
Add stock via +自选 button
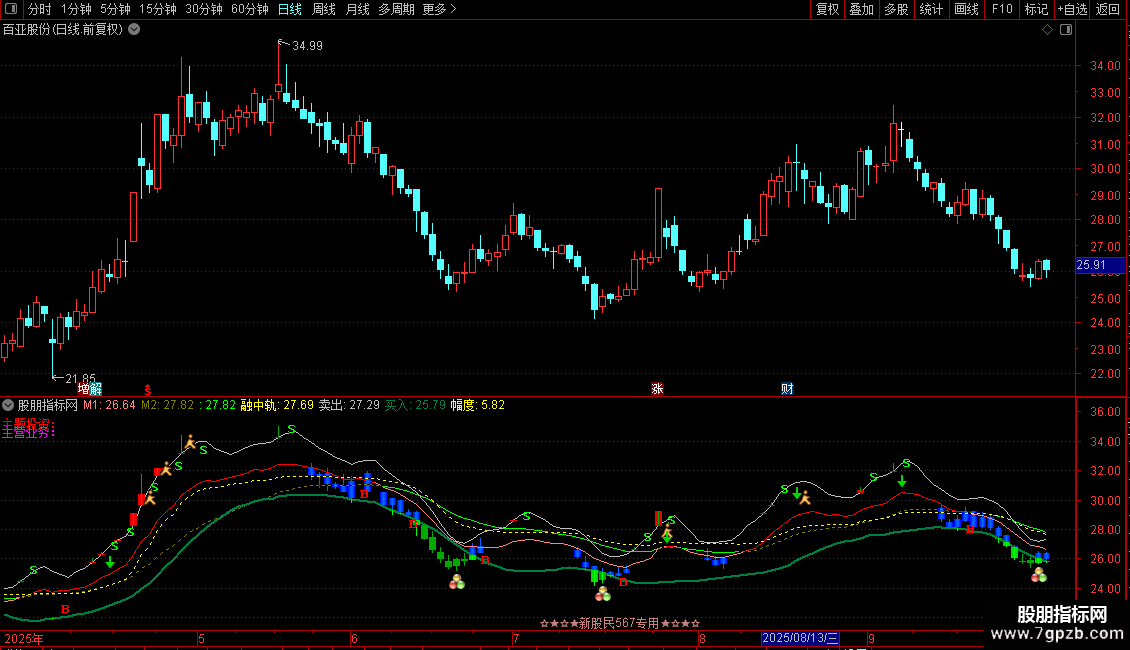pyautogui.click(x=1072, y=9)
